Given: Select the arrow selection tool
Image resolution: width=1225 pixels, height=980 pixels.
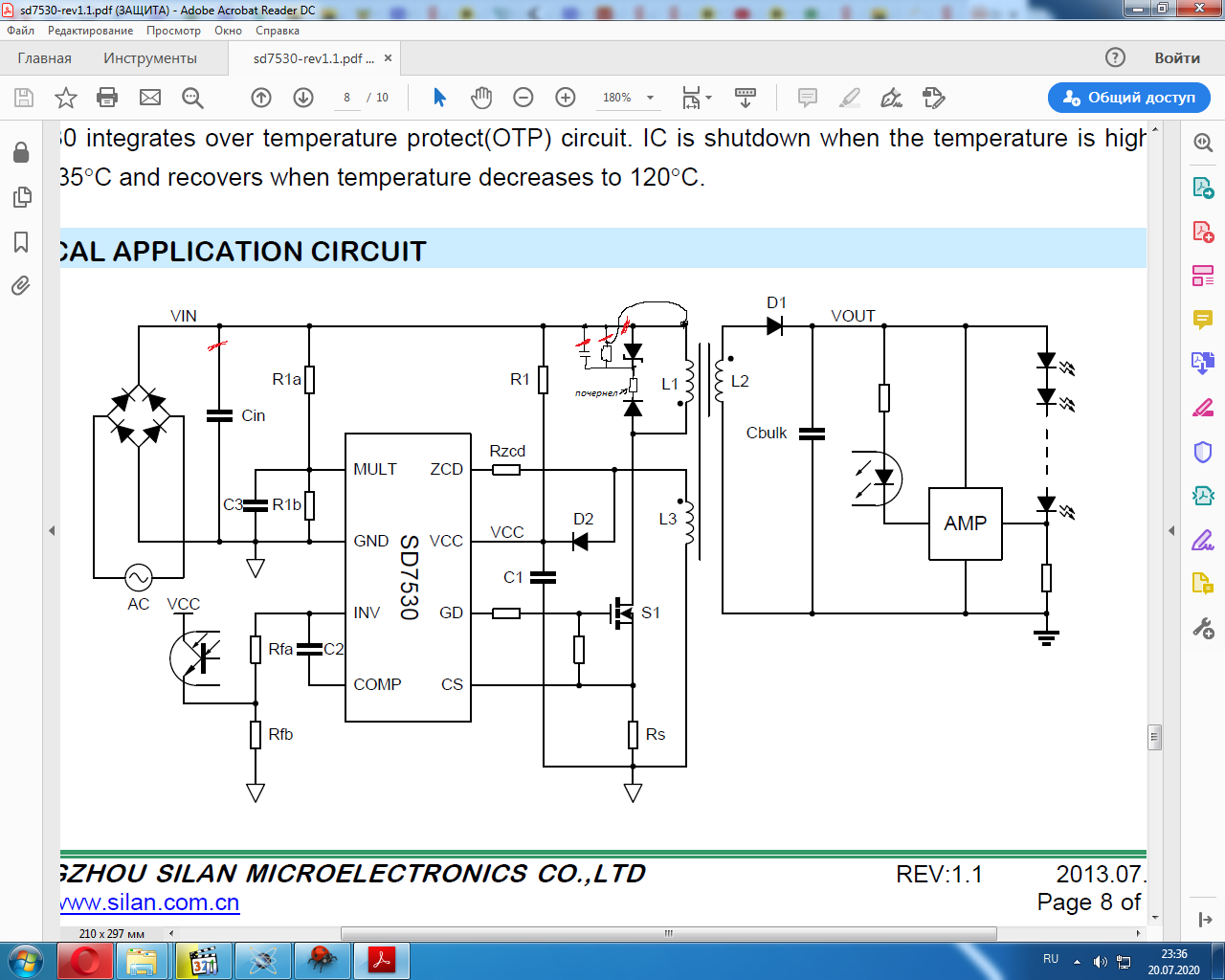Looking at the screenshot, I should coord(439,98).
